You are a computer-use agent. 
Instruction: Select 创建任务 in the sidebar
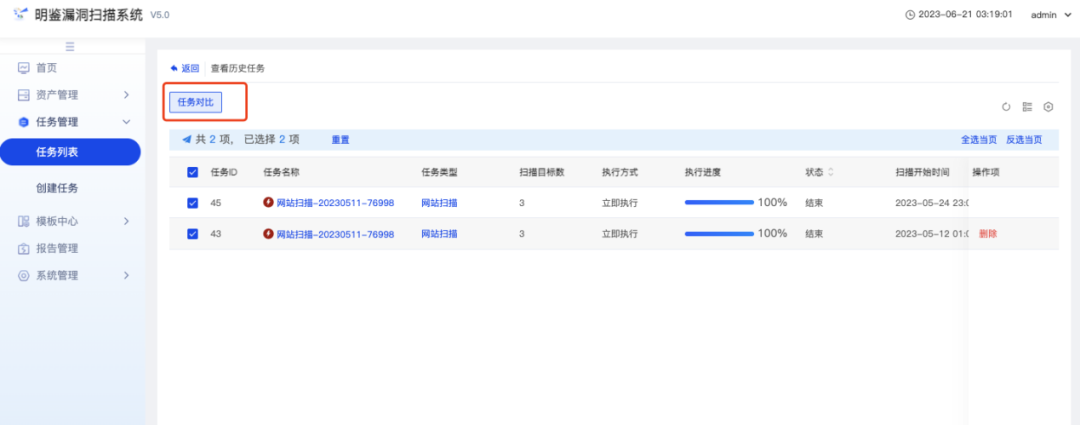57,188
